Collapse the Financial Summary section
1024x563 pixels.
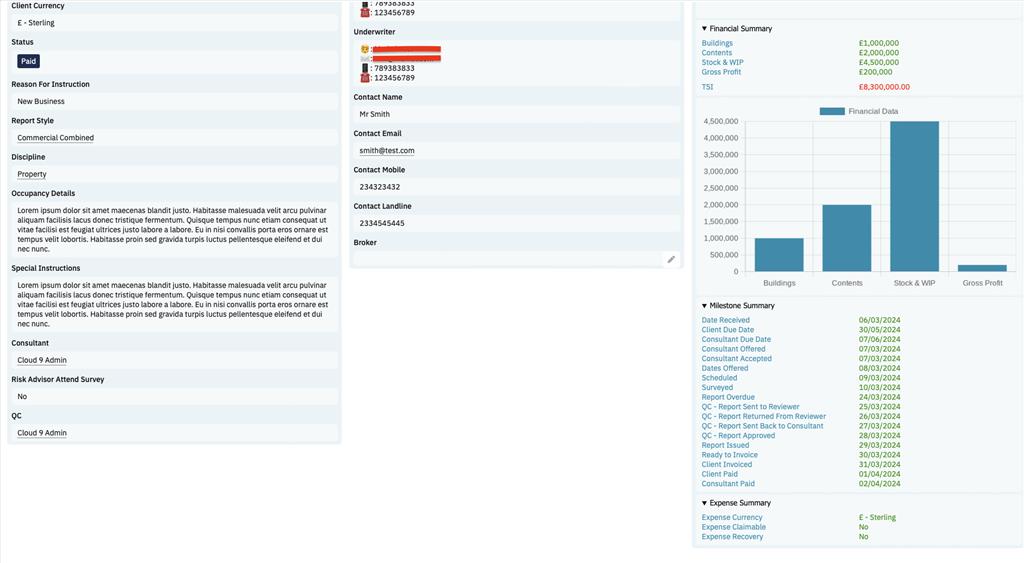pos(704,29)
